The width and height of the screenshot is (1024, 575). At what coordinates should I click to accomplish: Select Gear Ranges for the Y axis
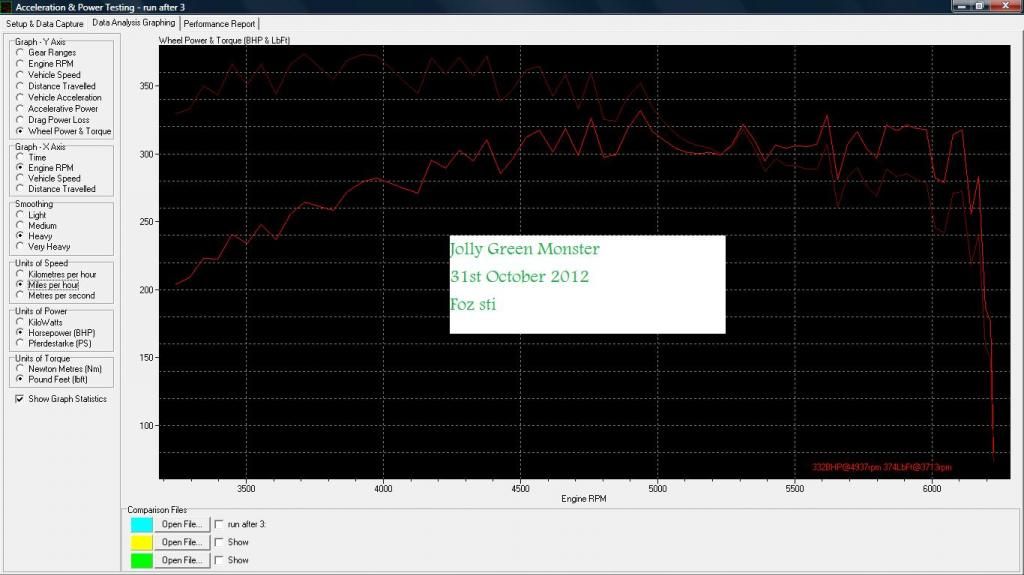(21, 53)
